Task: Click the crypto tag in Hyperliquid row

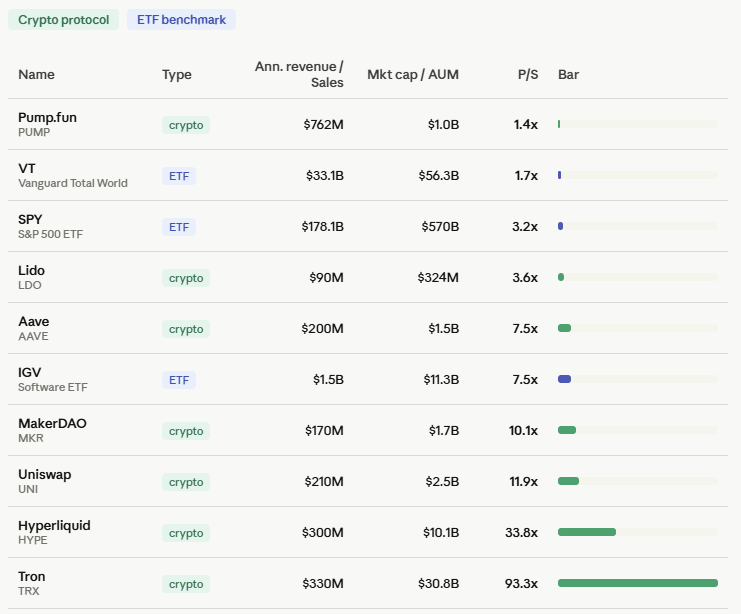Action: pyautogui.click(x=186, y=534)
